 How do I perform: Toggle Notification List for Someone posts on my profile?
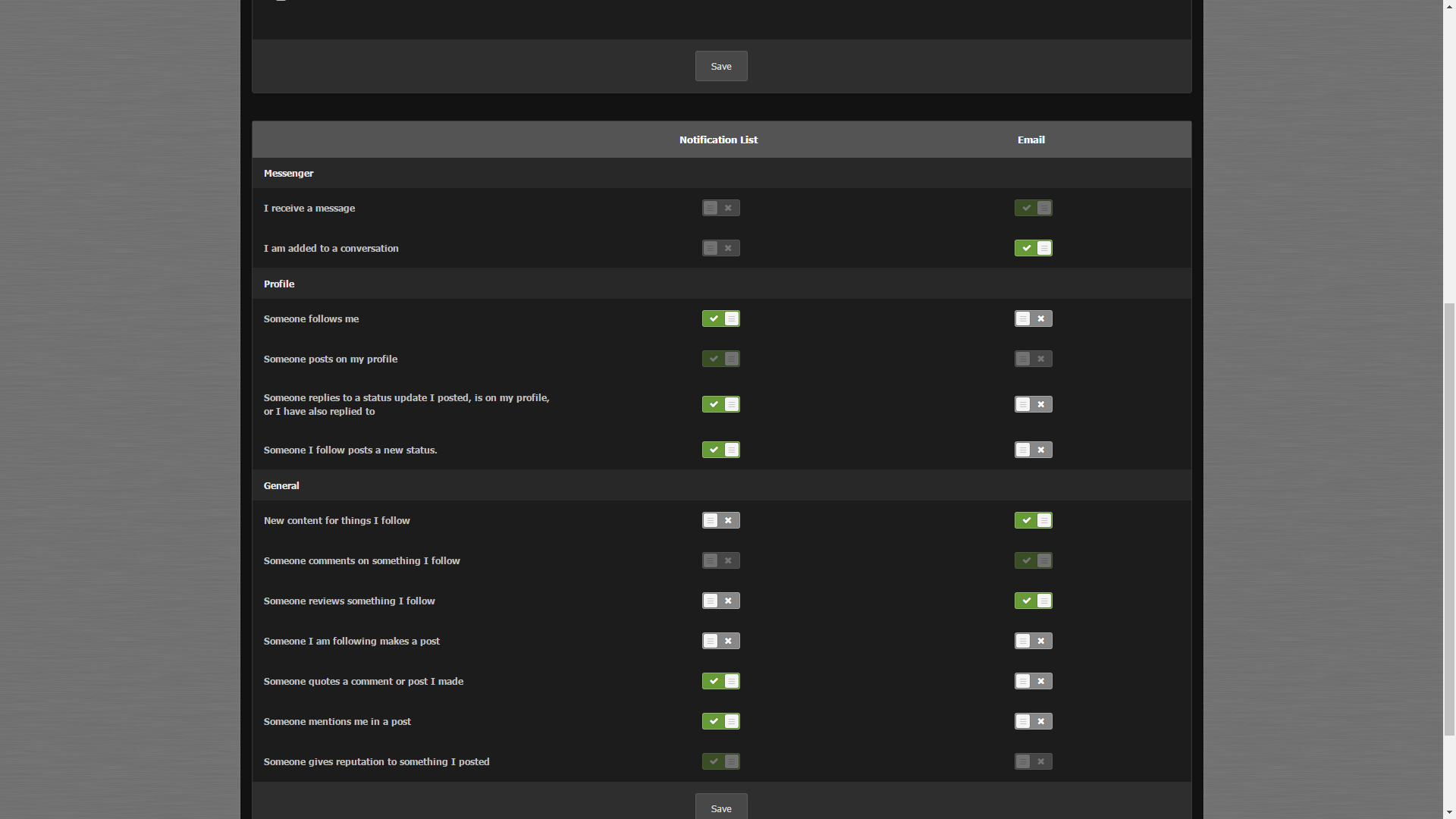[720, 359]
